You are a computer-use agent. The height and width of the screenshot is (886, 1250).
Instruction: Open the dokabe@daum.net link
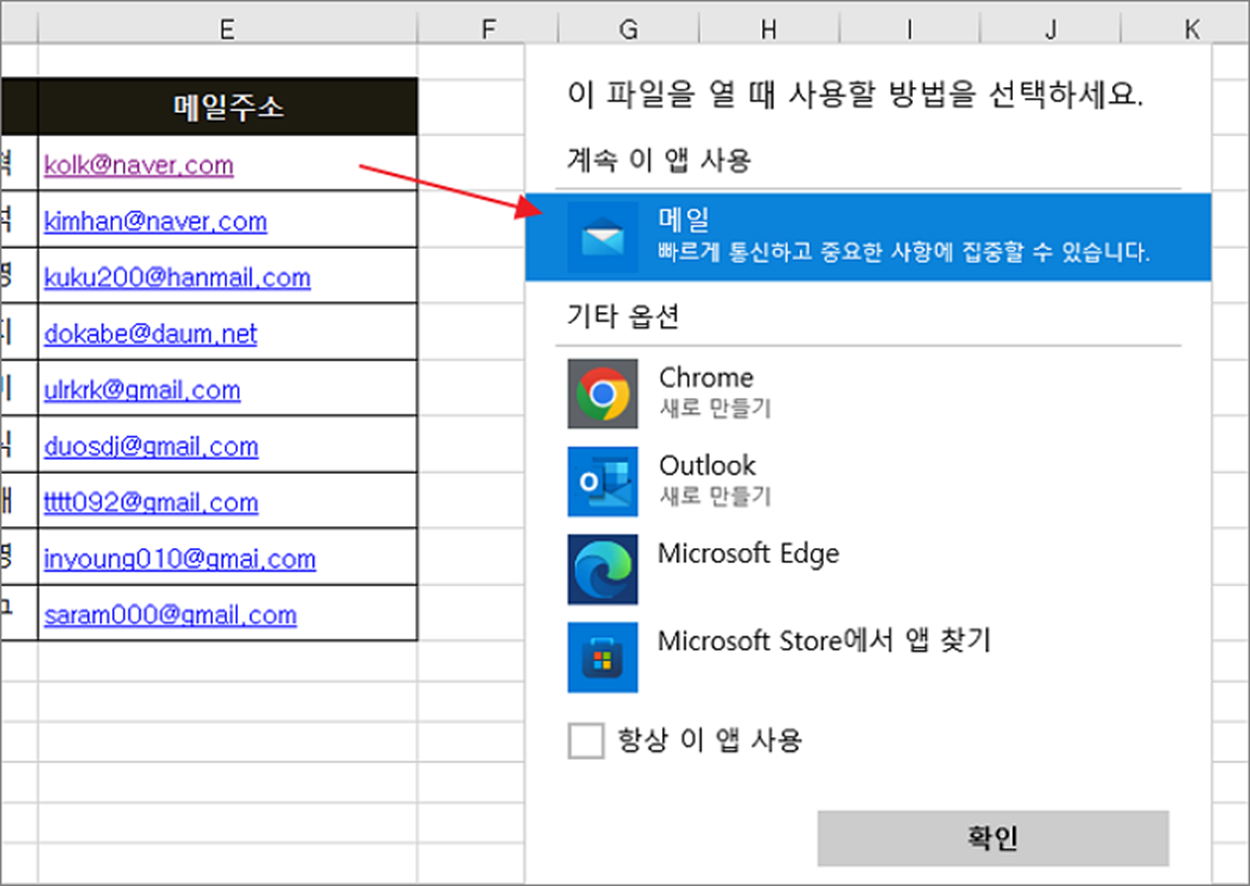[x=150, y=333]
